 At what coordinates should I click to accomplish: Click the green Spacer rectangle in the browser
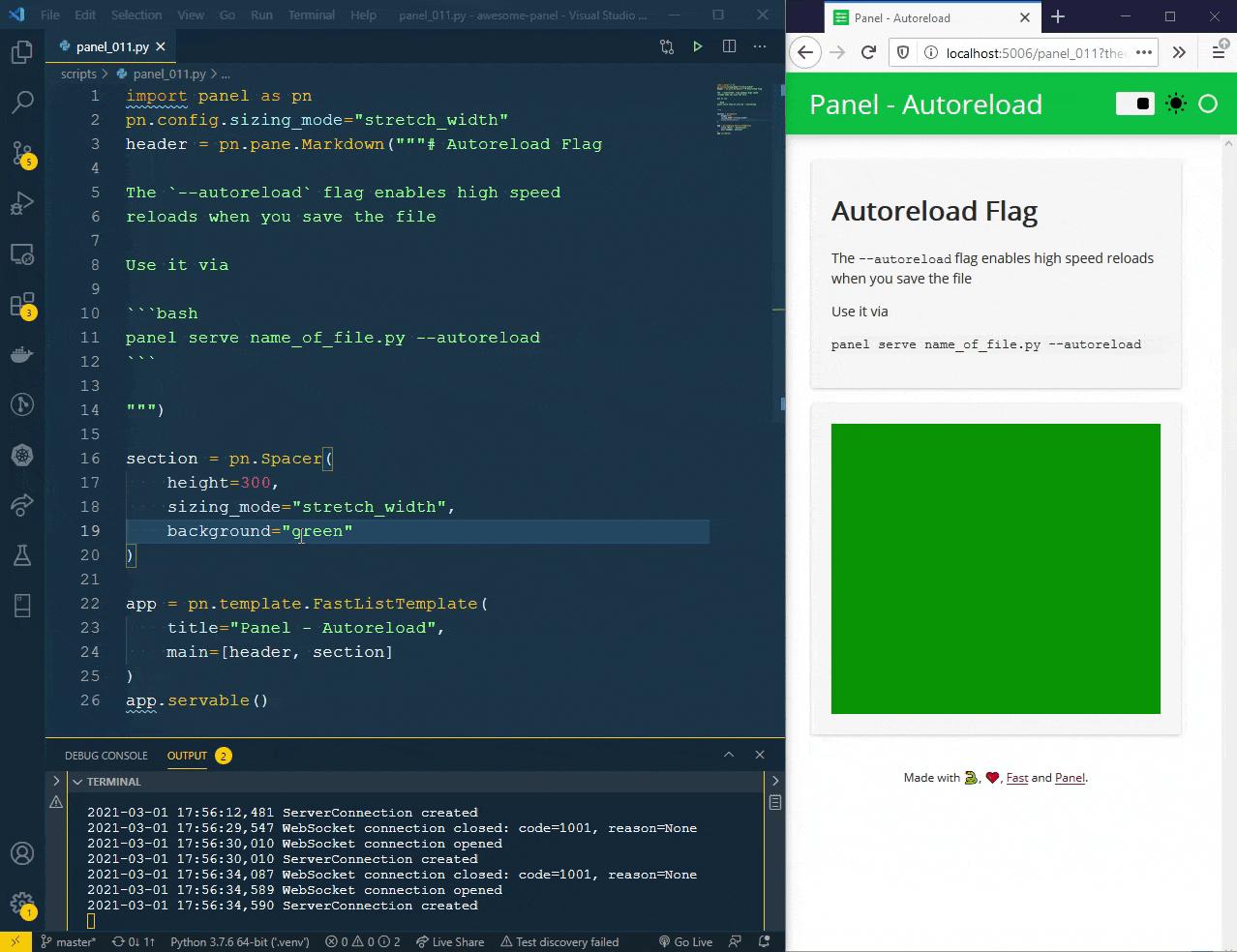pos(995,568)
